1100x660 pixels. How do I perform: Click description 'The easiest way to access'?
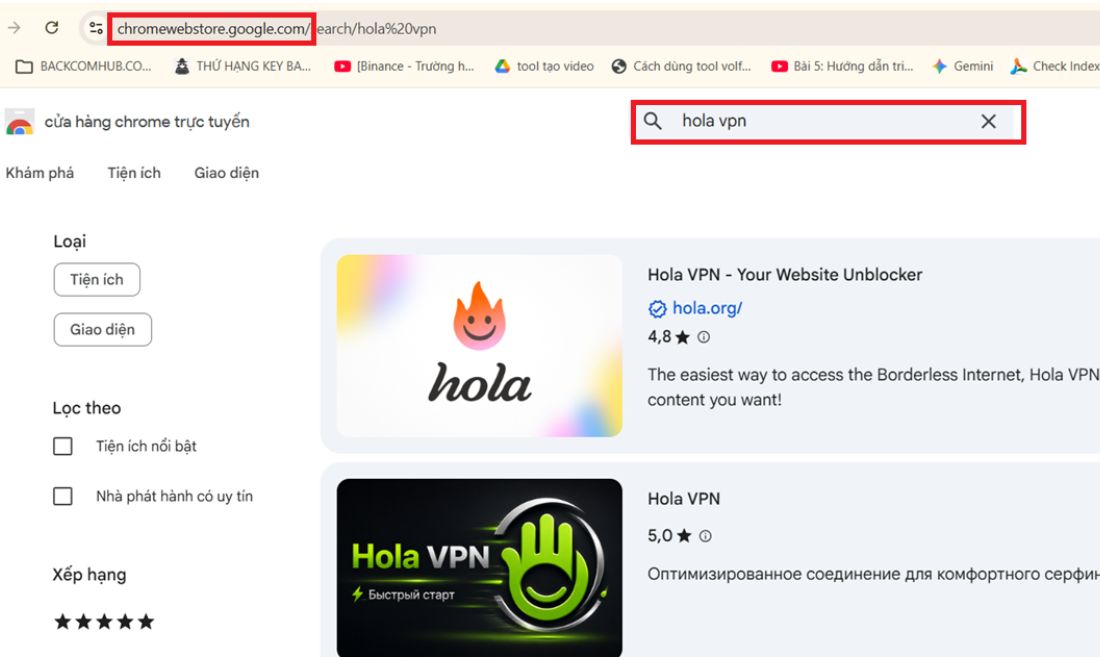click(x=873, y=387)
